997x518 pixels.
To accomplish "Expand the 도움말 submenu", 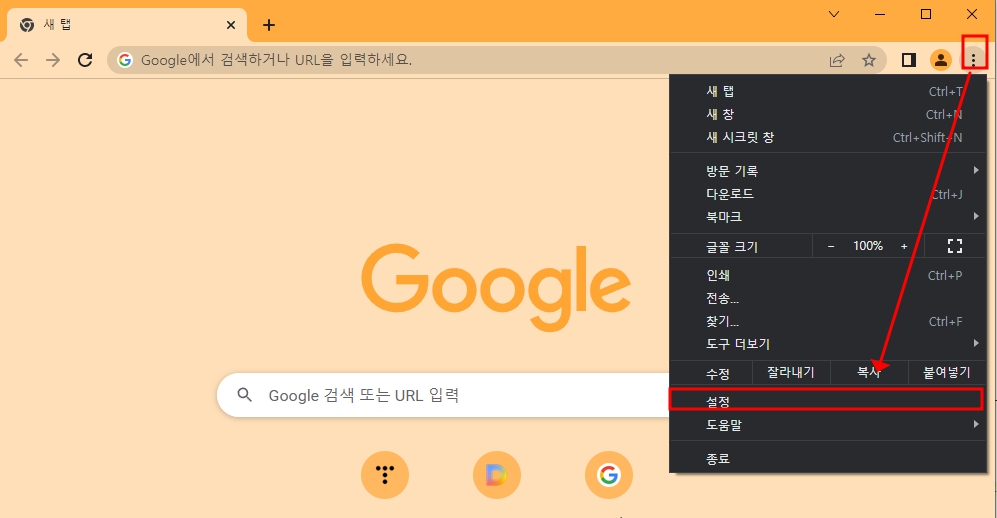I will point(828,425).
